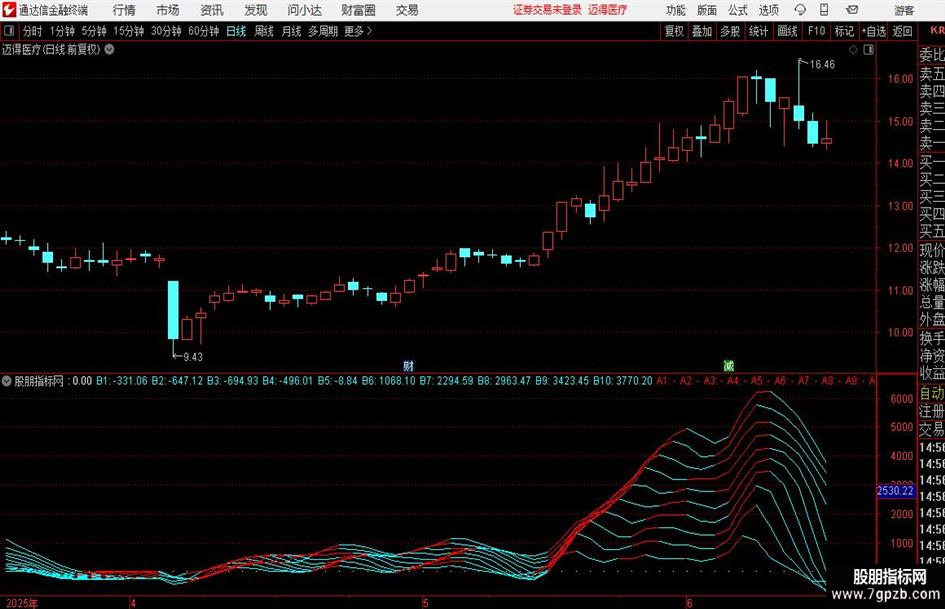945x609 pixels.
Task: Click the 统计 statistics button
Action: pyautogui.click(x=758, y=31)
